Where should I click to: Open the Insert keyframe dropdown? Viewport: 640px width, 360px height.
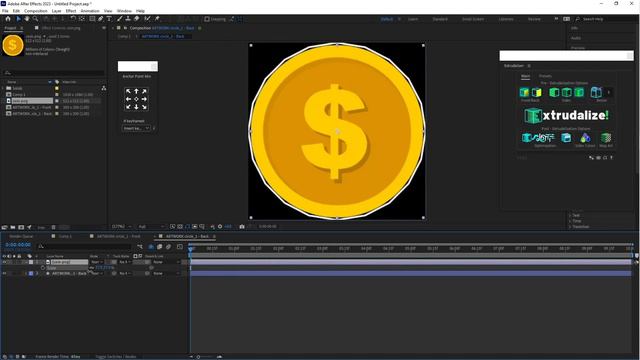coord(136,128)
